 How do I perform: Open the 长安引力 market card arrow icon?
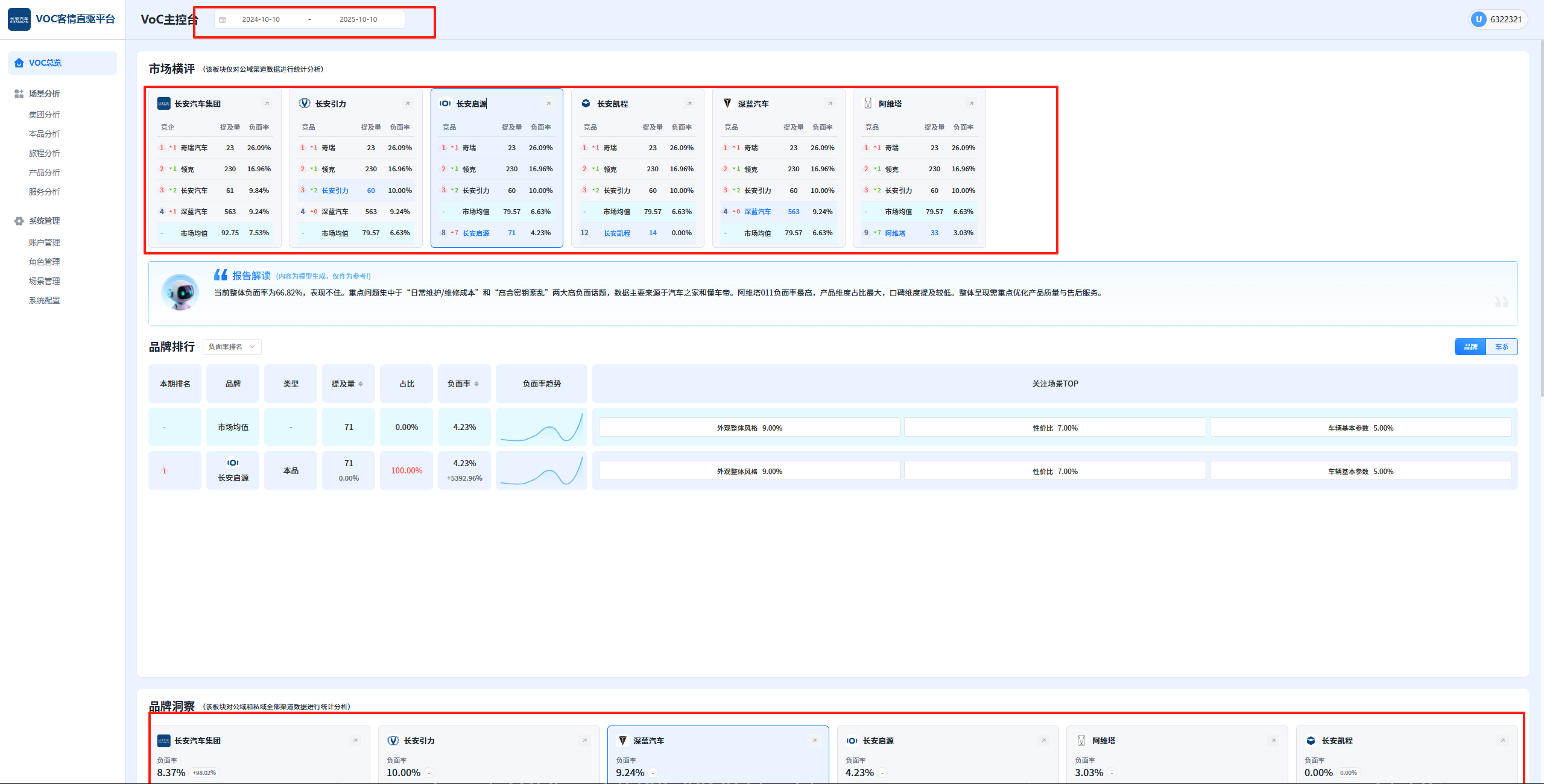(408, 104)
